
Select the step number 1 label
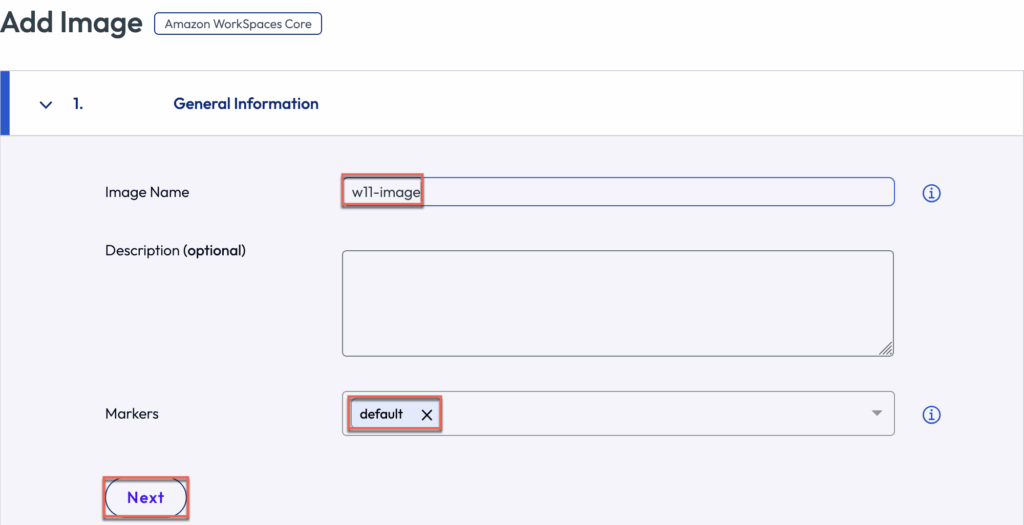pyautogui.click(x=78, y=104)
